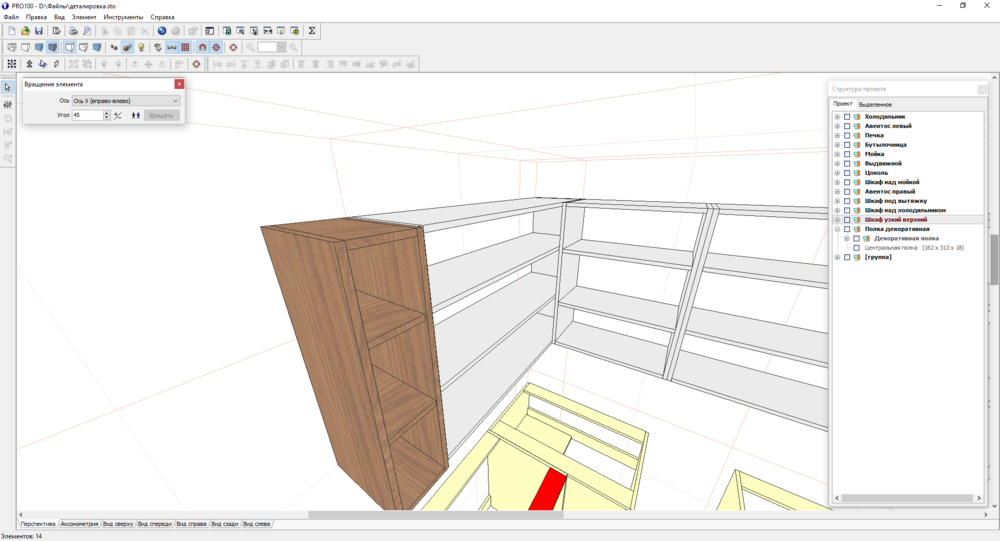Image resolution: width=1000 pixels, height=541 pixels.
Task: Tick the checkbox for Мойка item
Action: click(x=847, y=154)
